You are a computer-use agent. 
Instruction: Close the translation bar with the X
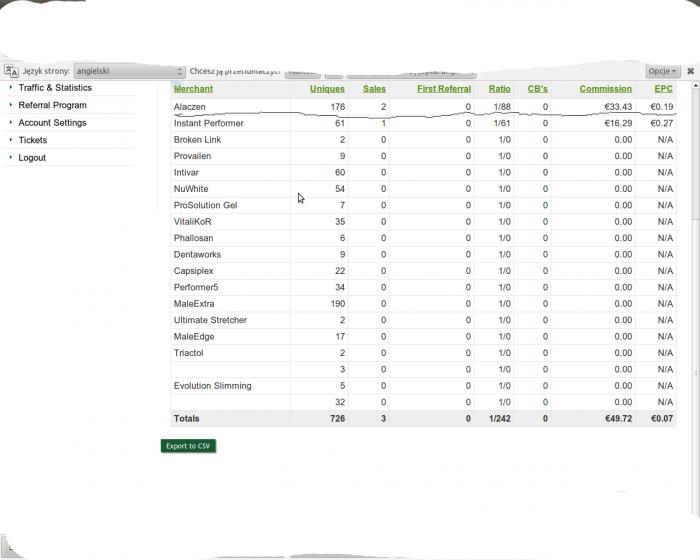point(690,71)
